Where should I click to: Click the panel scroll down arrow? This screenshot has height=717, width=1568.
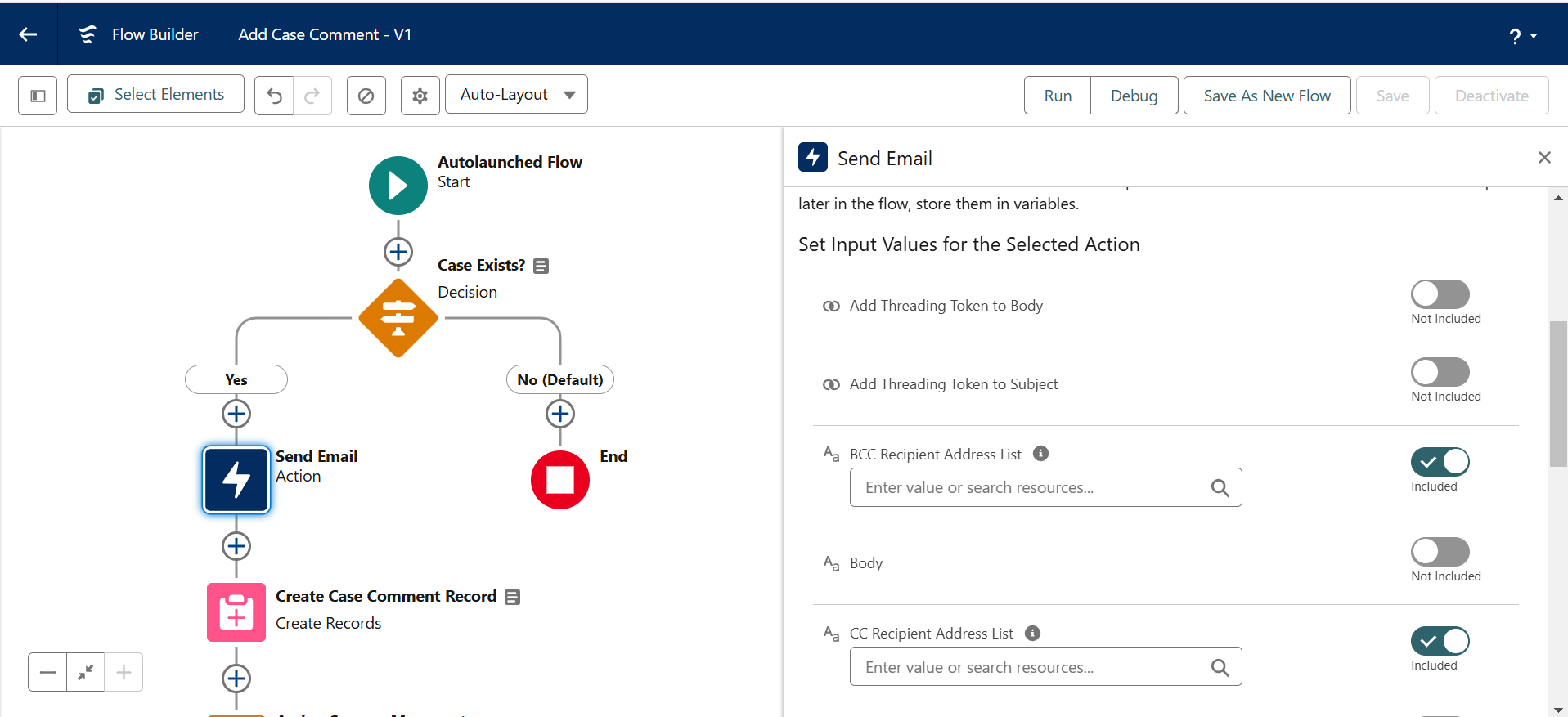click(1558, 710)
